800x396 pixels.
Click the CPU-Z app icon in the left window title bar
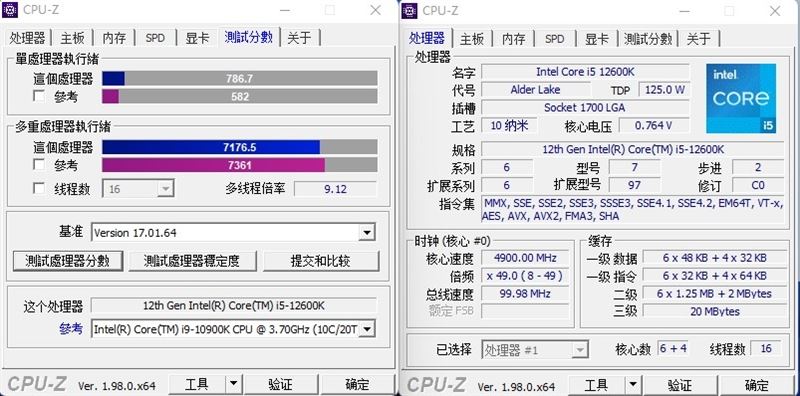coord(10,9)
